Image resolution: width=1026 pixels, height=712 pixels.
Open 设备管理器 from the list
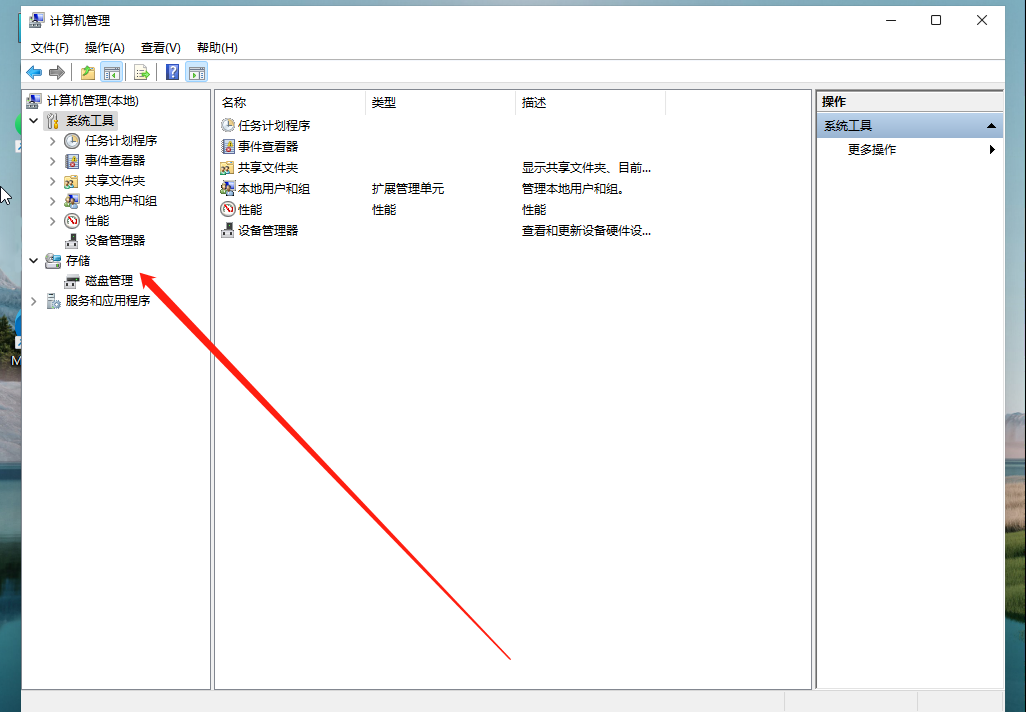(x=266, y=230)
